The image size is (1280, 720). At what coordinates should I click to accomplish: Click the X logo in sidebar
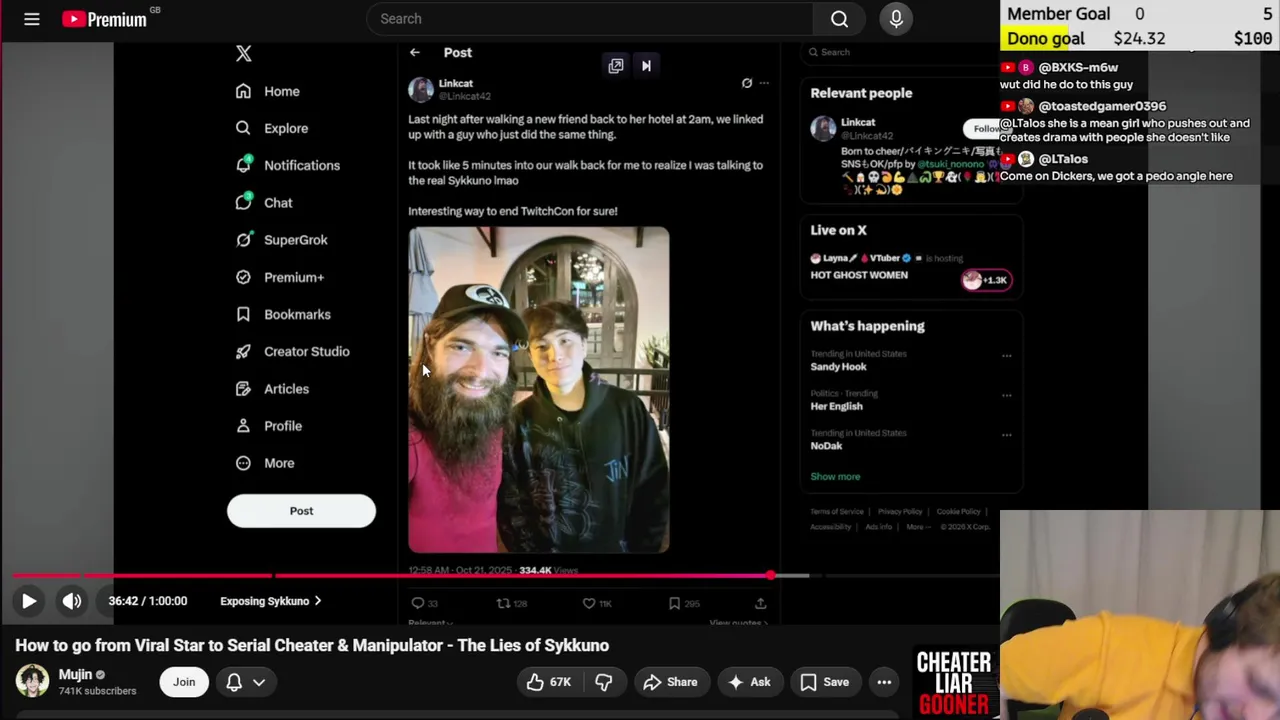(244, 54)
